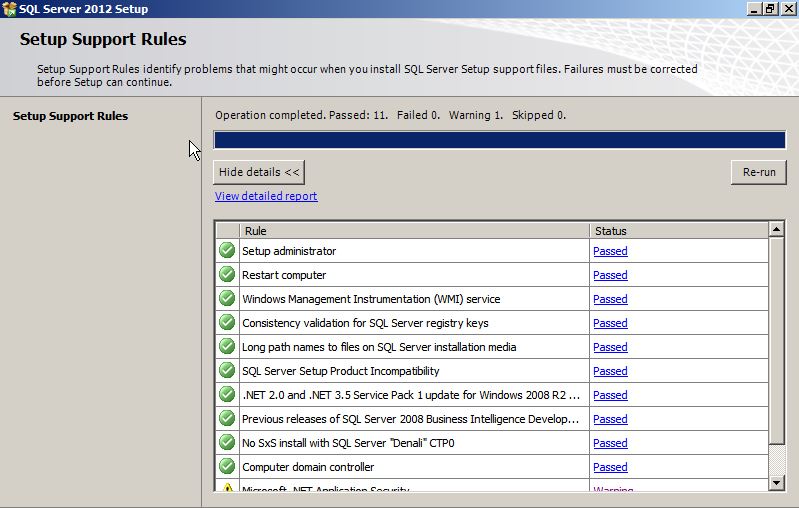Image resolution: width=799 pixels, height=508 pixels.
Task: Click the check icon for Previous releases rule
Action: tap(227, 418)
